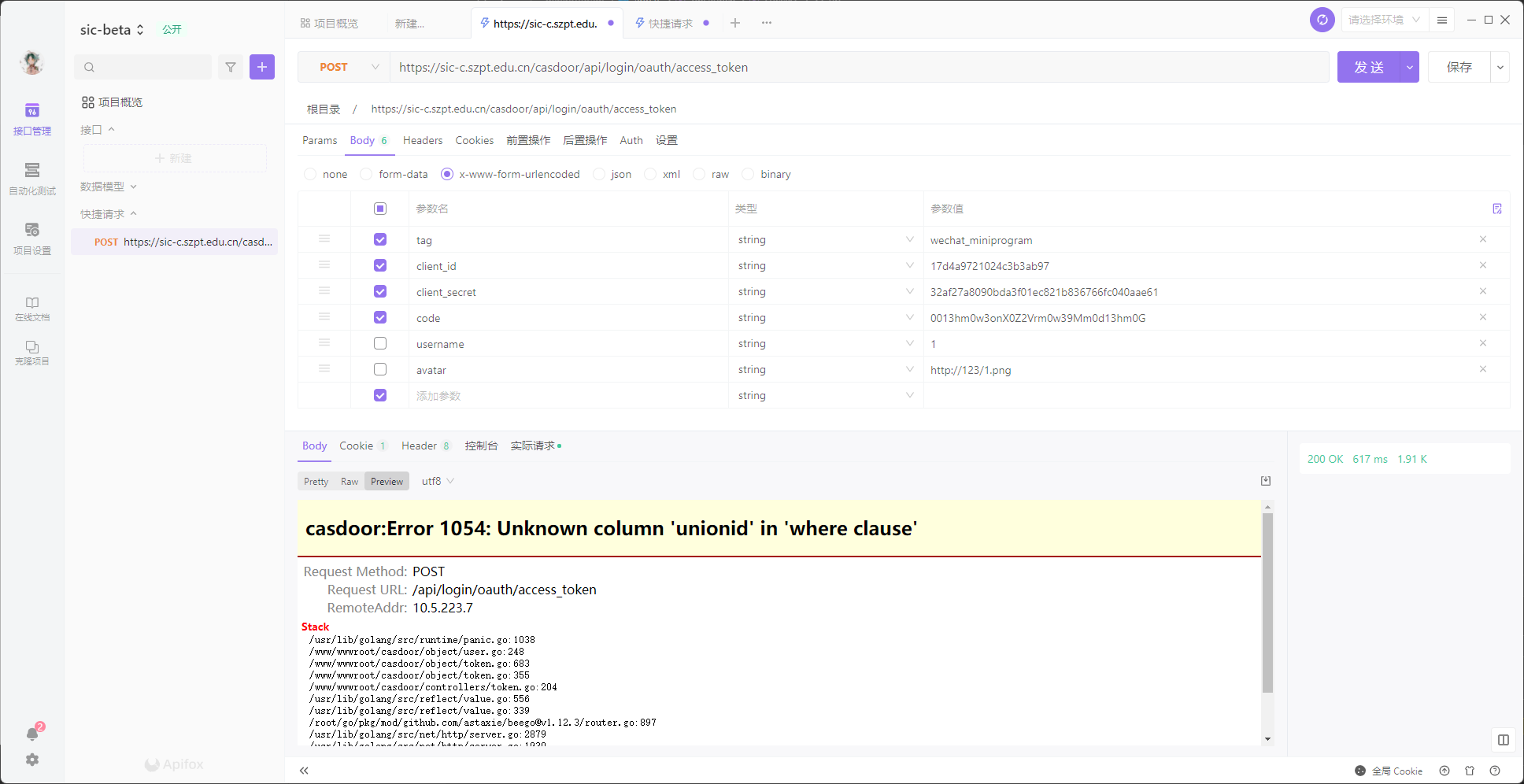Open the 保存 dropdown arrow
This screenshot has height=784, width=1524.
click(x=1500, y=67)
